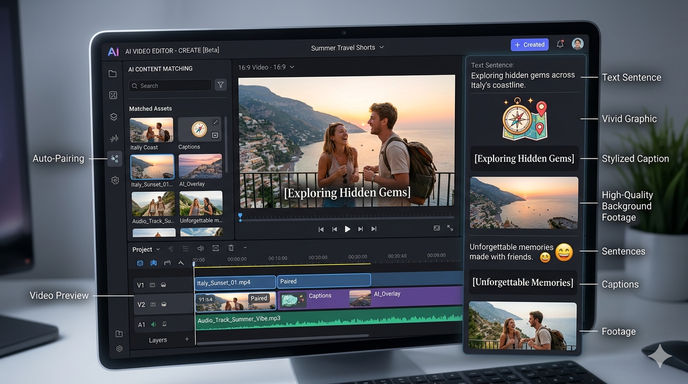Viewport: 688px width, 384px height.
Task: Click the bottom-most gear icon in sidebar
Action: pyautogui.click(x=119, y=349)
